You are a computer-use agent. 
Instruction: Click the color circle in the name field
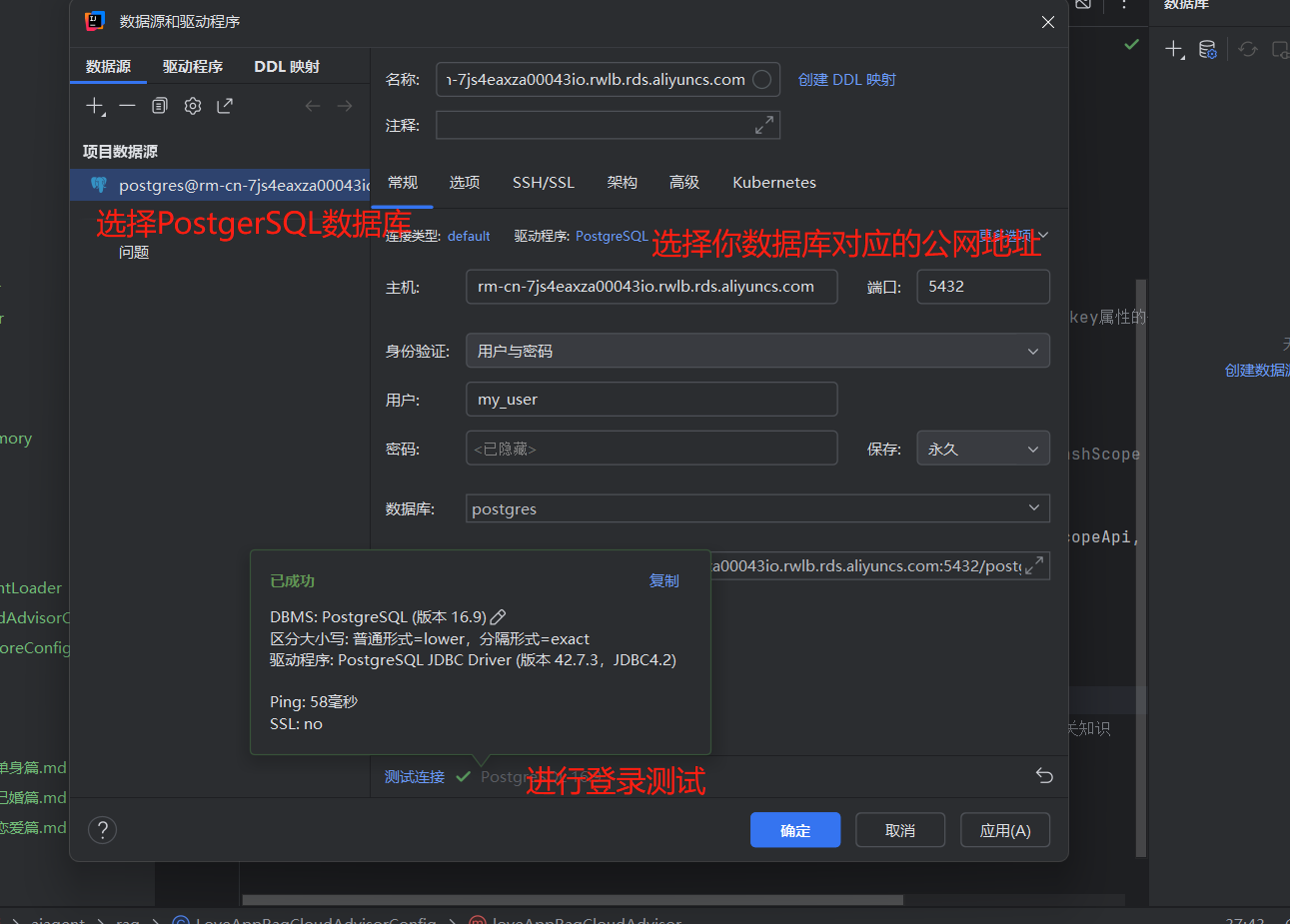tap(761, 80)
